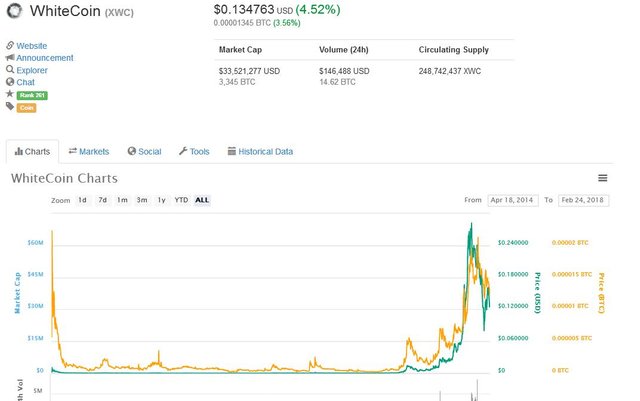Click the $0.134763 price value

tap(244, 9)
